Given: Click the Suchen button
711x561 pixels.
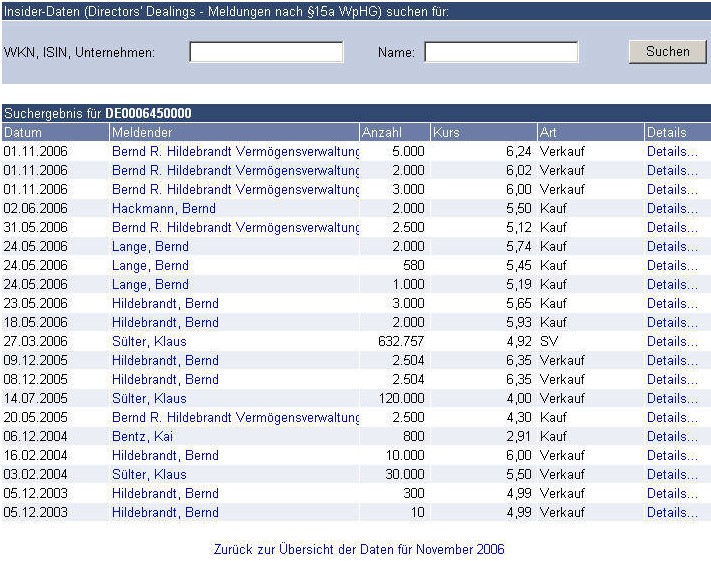Looking at the screenshot, I should [667, 51].
